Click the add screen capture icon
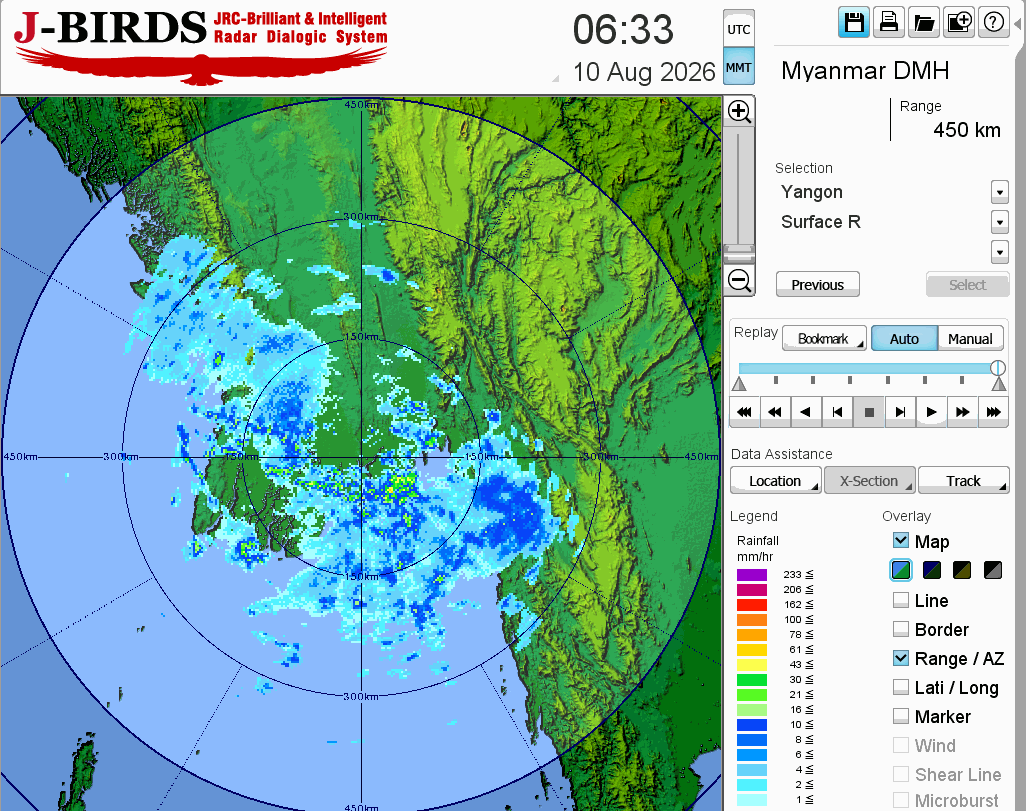1030x811 pixels. (x=958, y=23)
